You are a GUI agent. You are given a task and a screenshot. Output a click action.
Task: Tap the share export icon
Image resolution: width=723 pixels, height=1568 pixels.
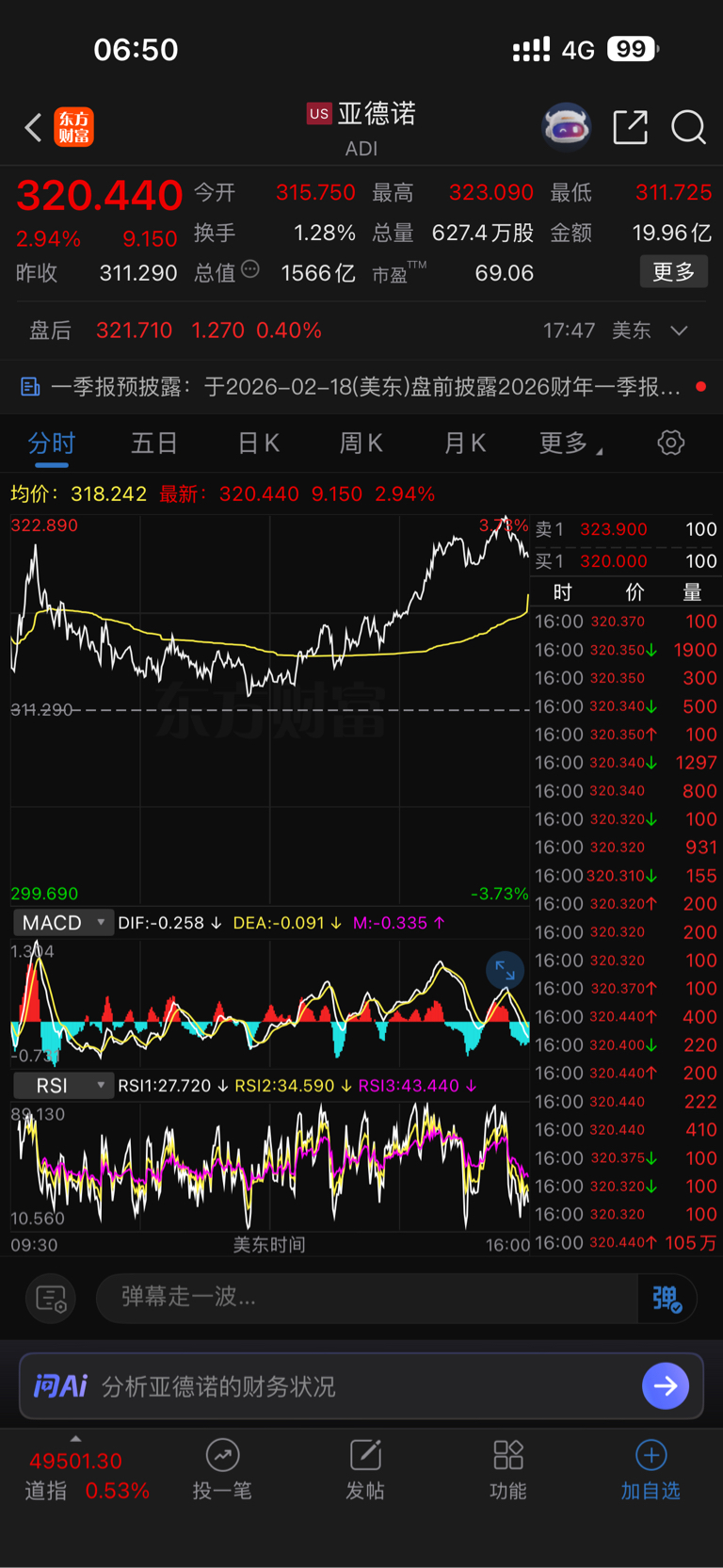point(630,126)
